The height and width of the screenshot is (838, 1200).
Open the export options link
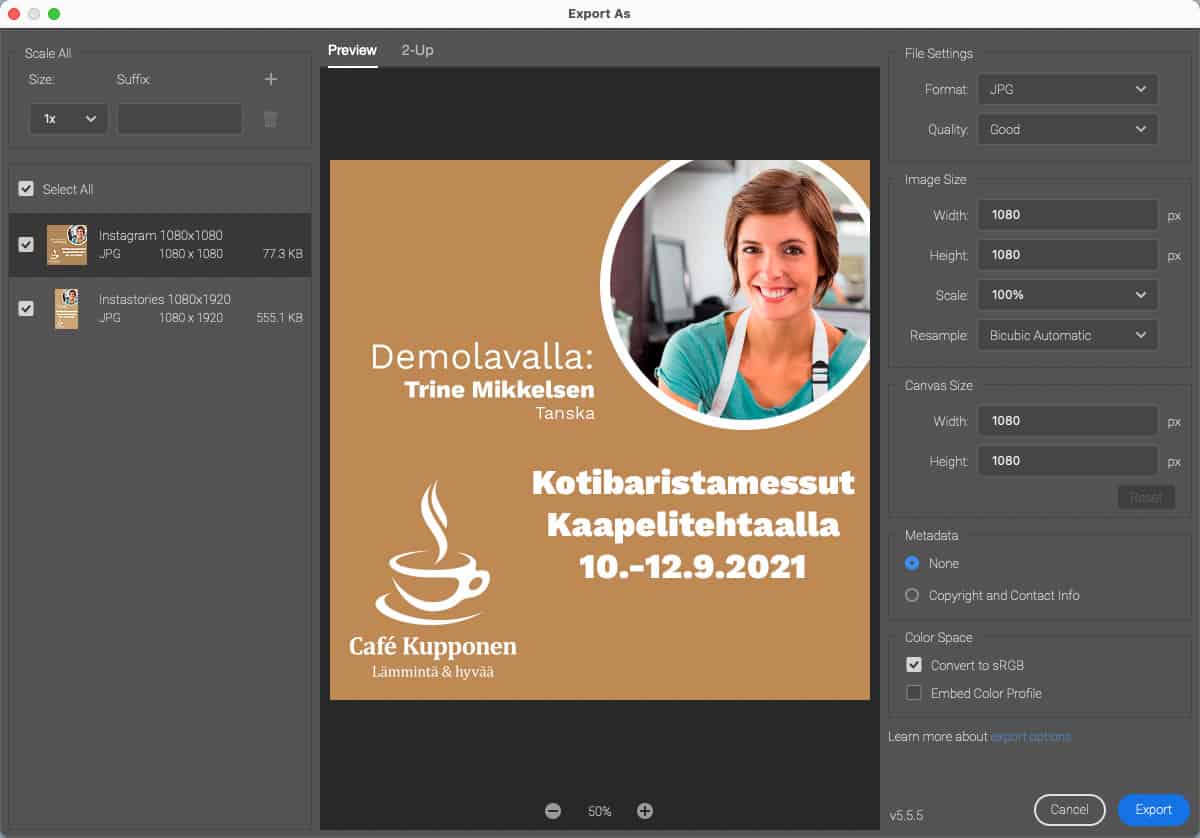coord(1030,737)
